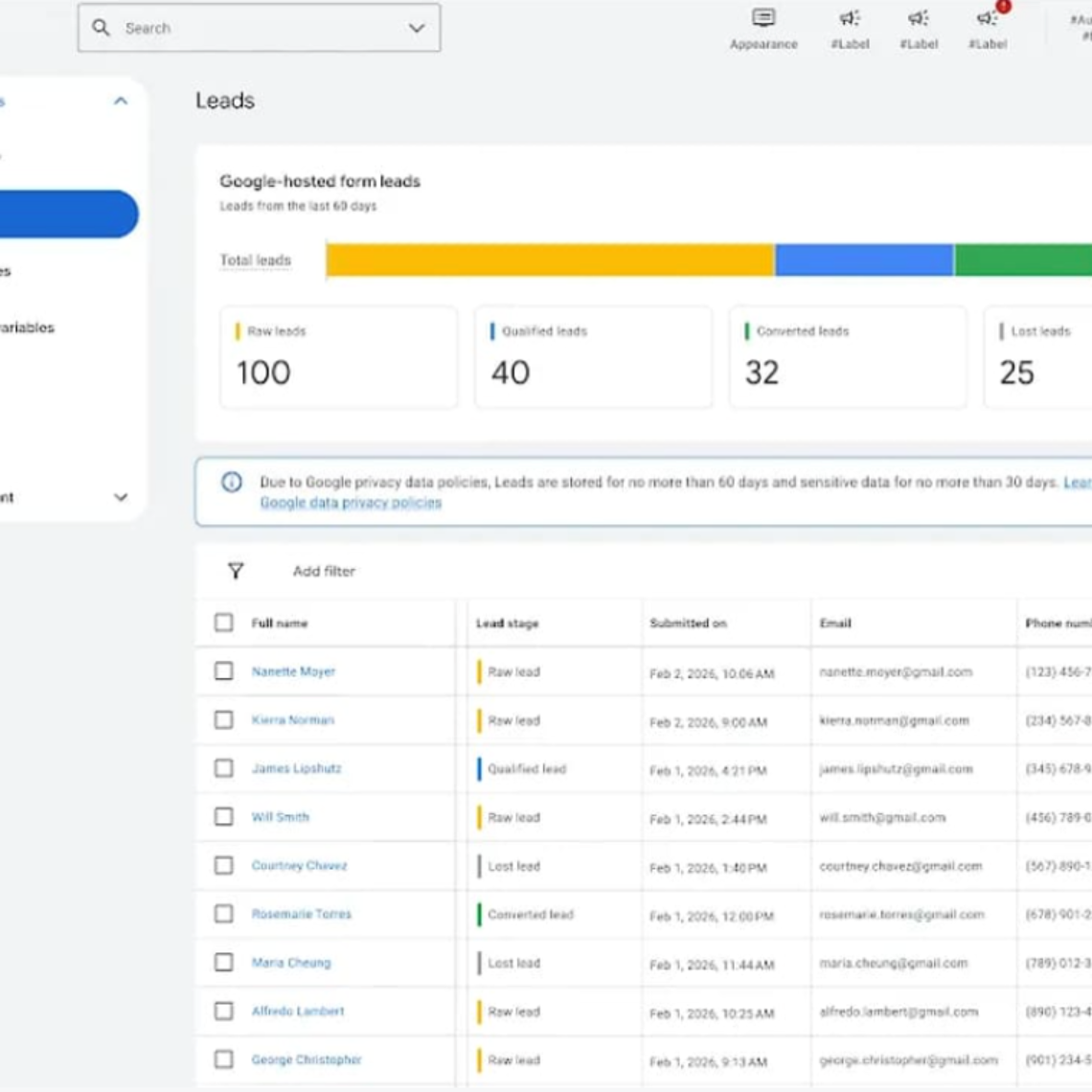Viewport: 1092px width, 1092px height.
Task: Expand the lower sidebar section chevron
Action: (x=121, y=497)
